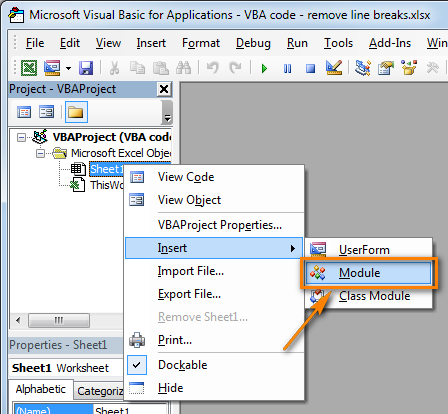Choose Print... from context menu

point(214,340)
